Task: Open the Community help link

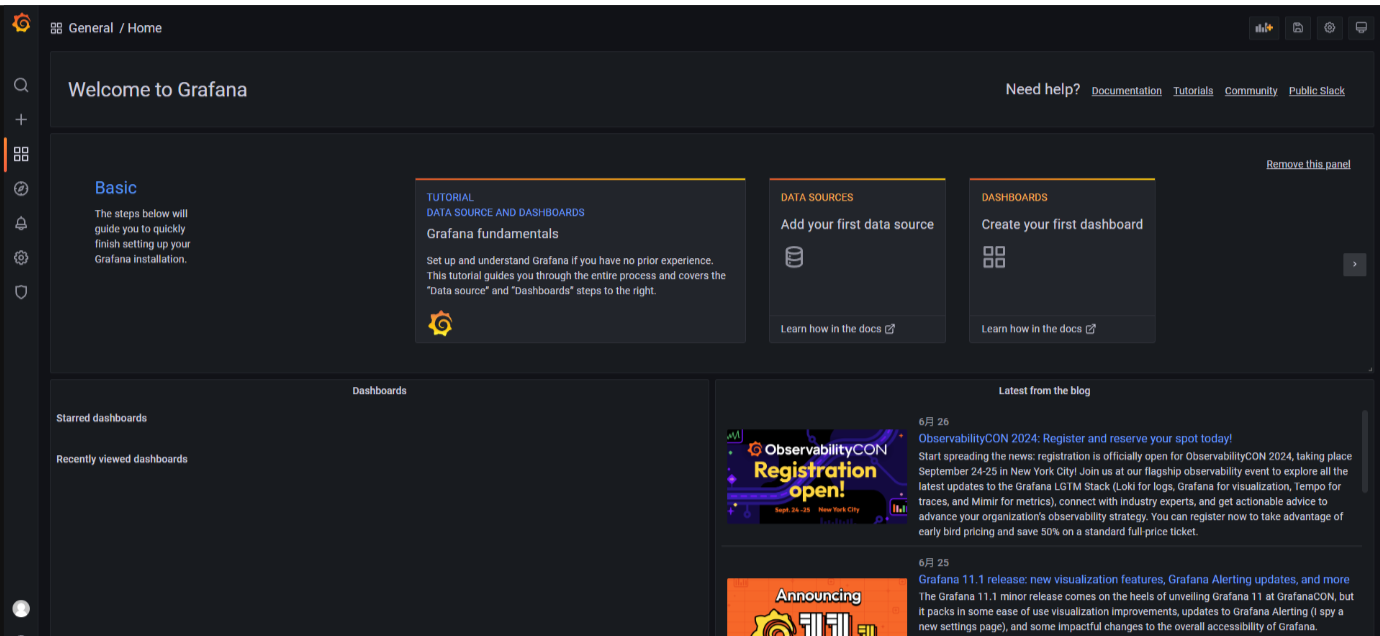Action: (x=1251, y=91)
